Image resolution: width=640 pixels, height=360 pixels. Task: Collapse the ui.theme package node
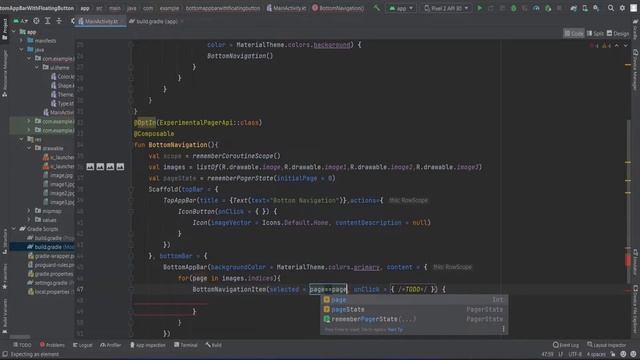point(36,68)
